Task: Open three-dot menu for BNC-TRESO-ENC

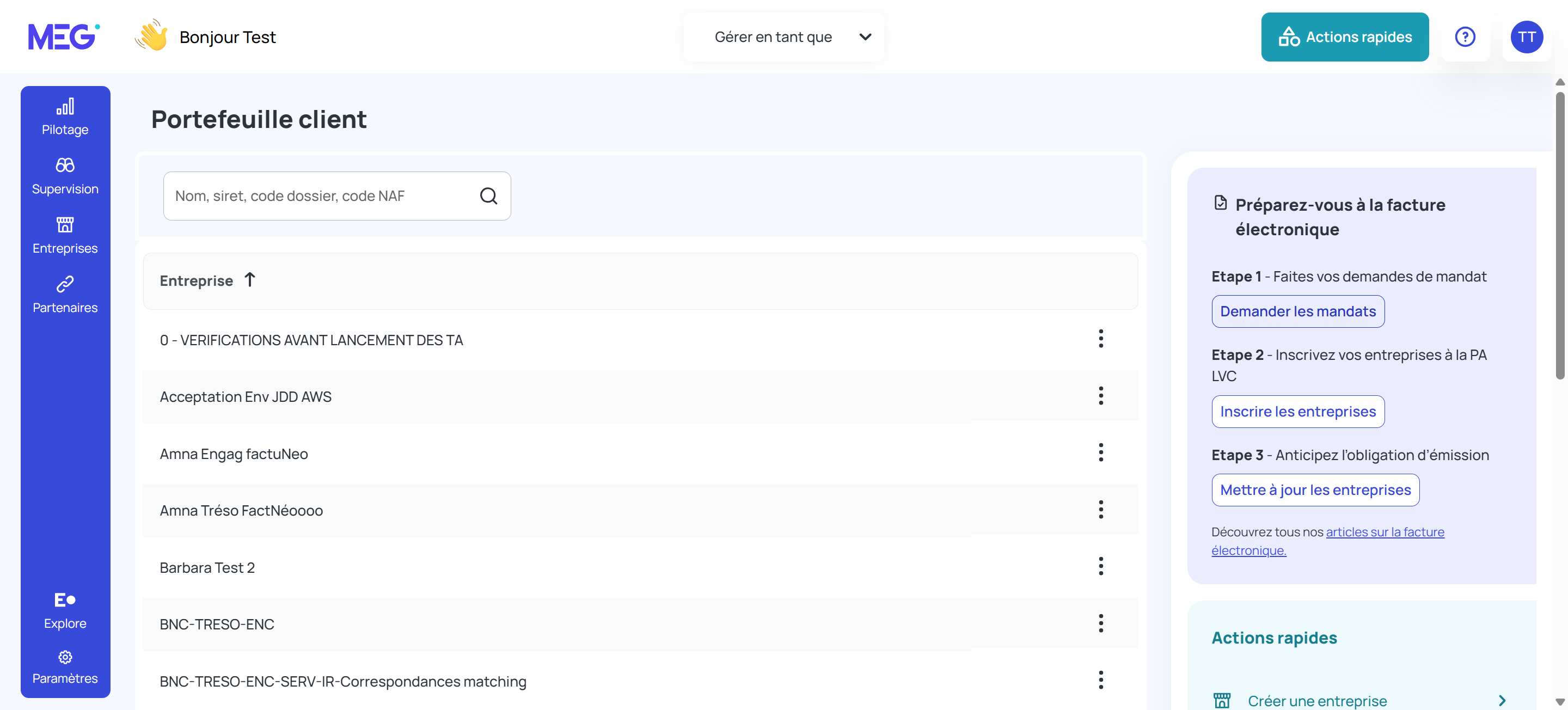Action: click(x=1100, y=623)
